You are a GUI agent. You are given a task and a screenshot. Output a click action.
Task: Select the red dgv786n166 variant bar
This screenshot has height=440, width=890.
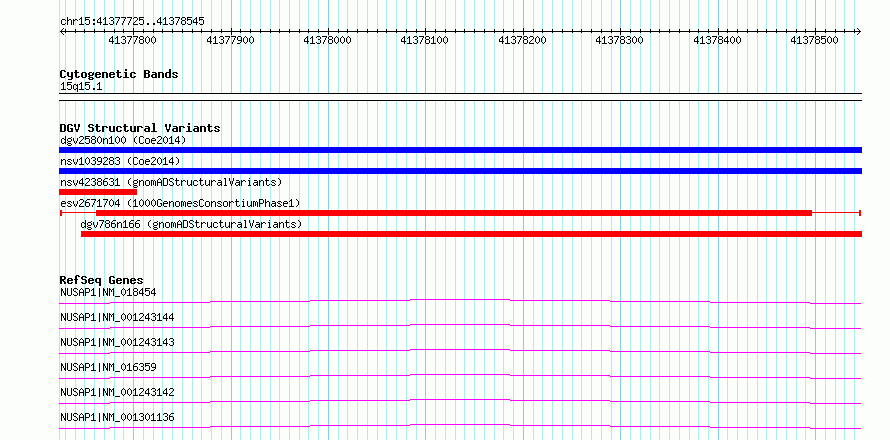point(472,234)
